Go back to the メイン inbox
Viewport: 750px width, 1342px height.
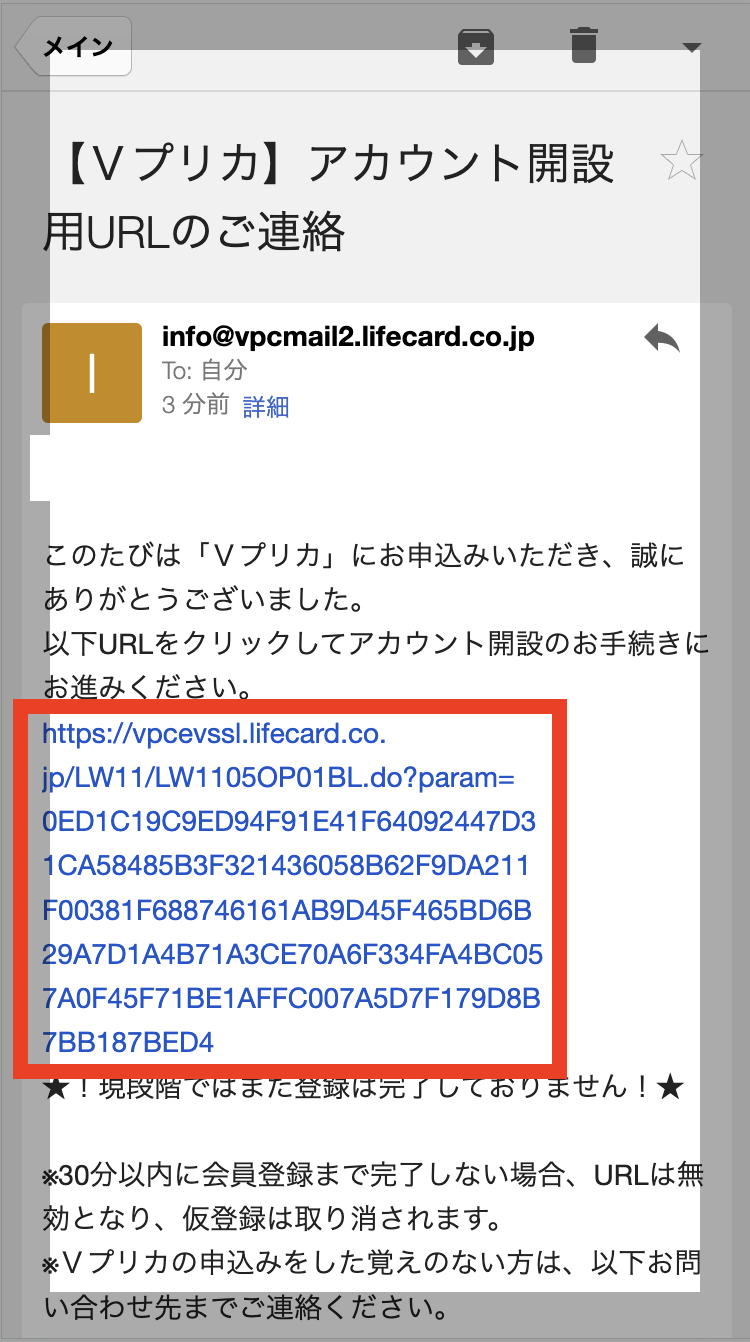pyautogui.click(x=74, y=46)
